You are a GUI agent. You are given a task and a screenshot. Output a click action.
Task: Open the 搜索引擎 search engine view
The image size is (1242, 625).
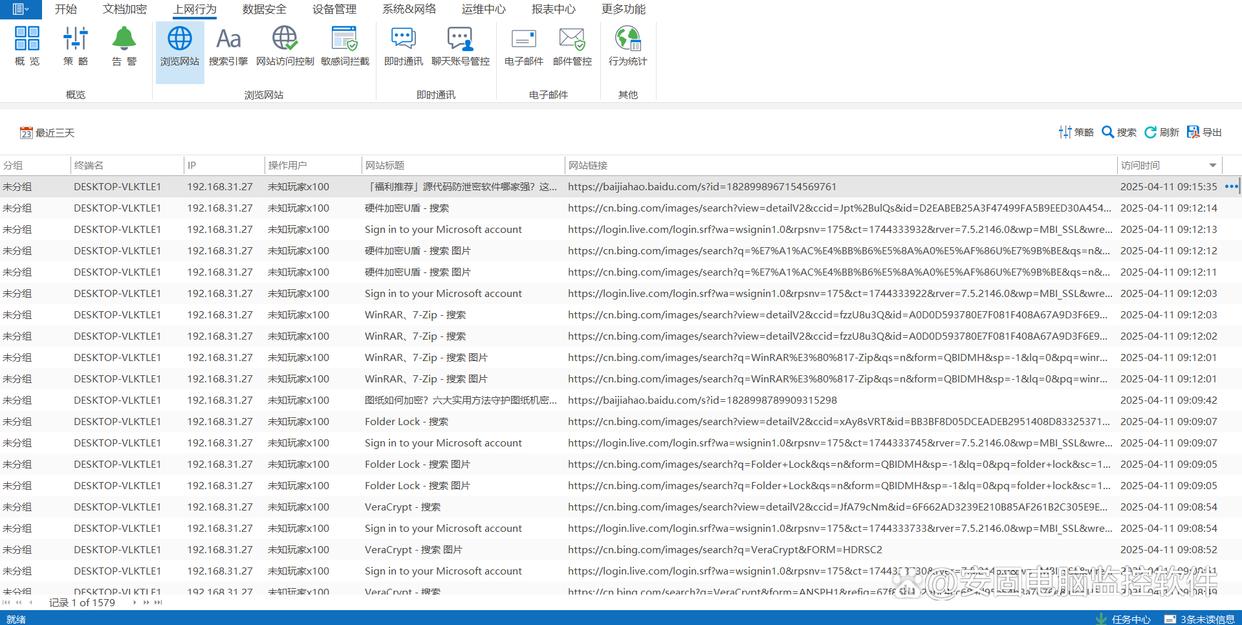pyautogui.click(x=228, y=47)
